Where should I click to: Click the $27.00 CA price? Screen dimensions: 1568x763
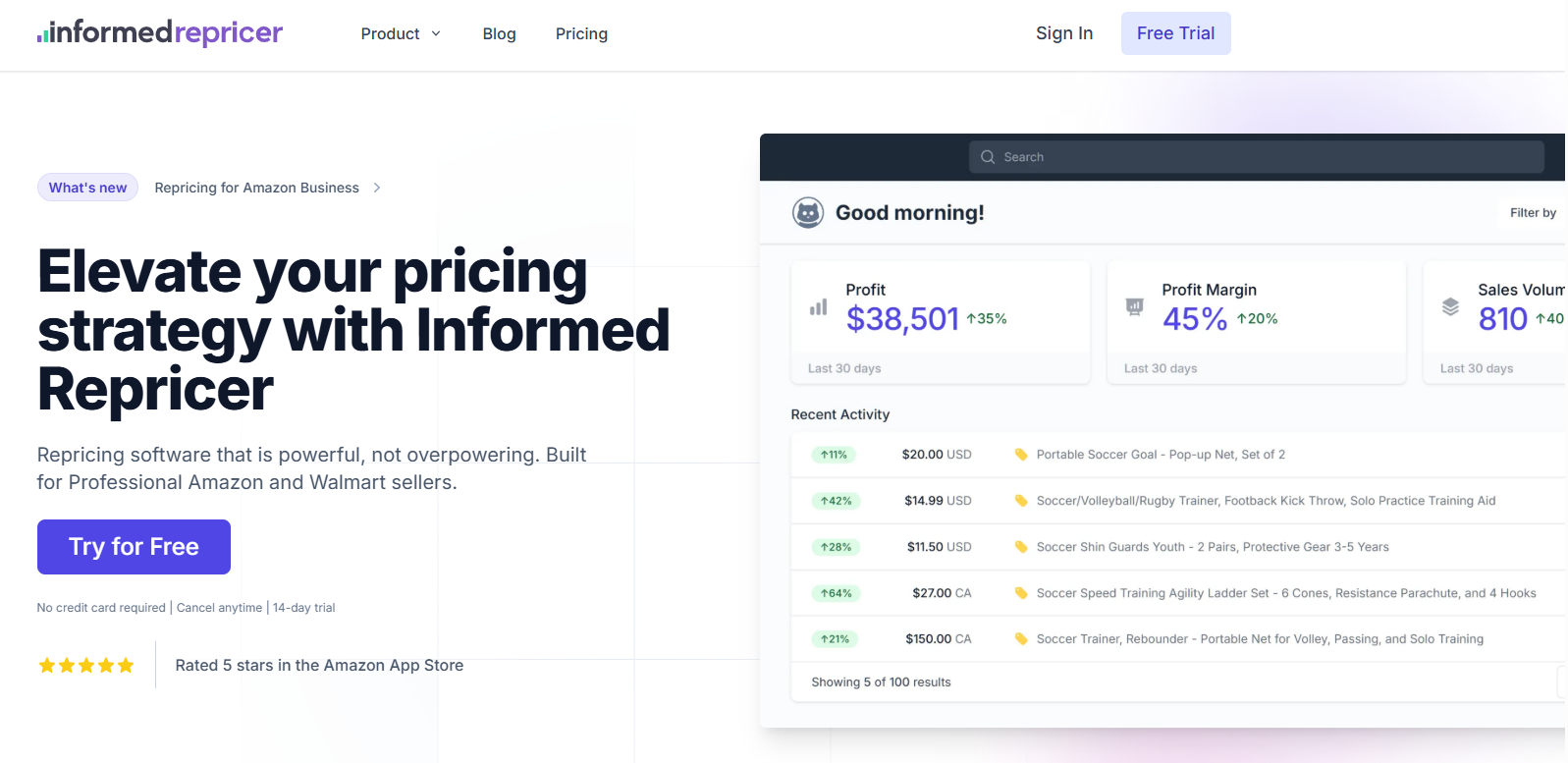(x=942, y=593)
